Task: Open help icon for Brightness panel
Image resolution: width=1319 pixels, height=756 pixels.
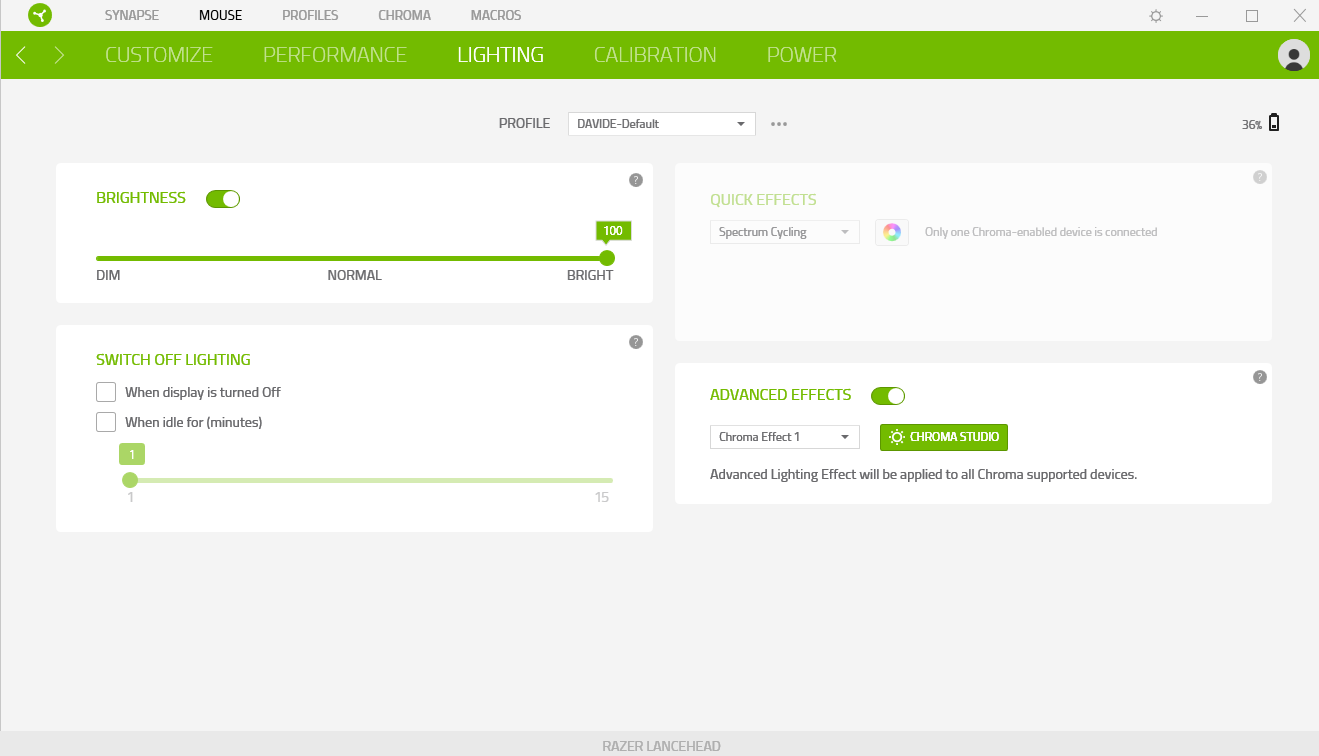Action: [636, 180]
